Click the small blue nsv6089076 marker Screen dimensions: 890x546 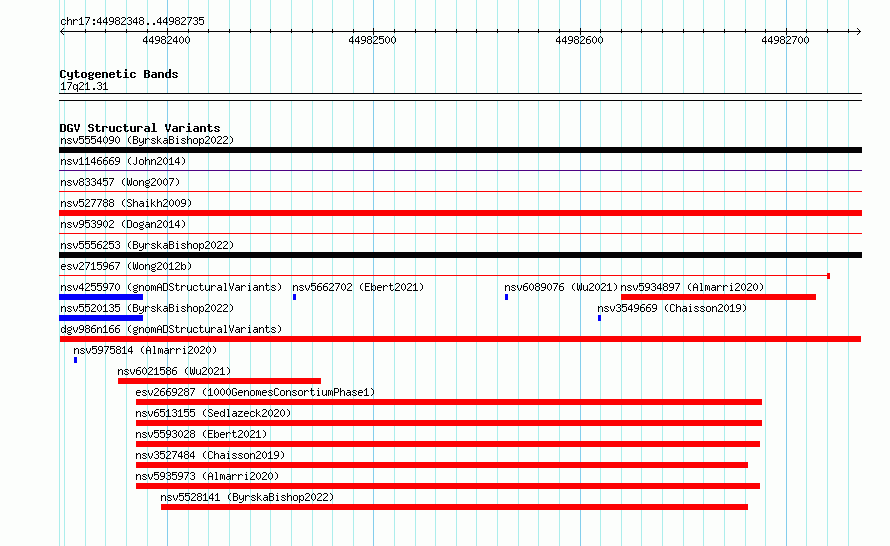pyautogui.click(x=506, y=297)
